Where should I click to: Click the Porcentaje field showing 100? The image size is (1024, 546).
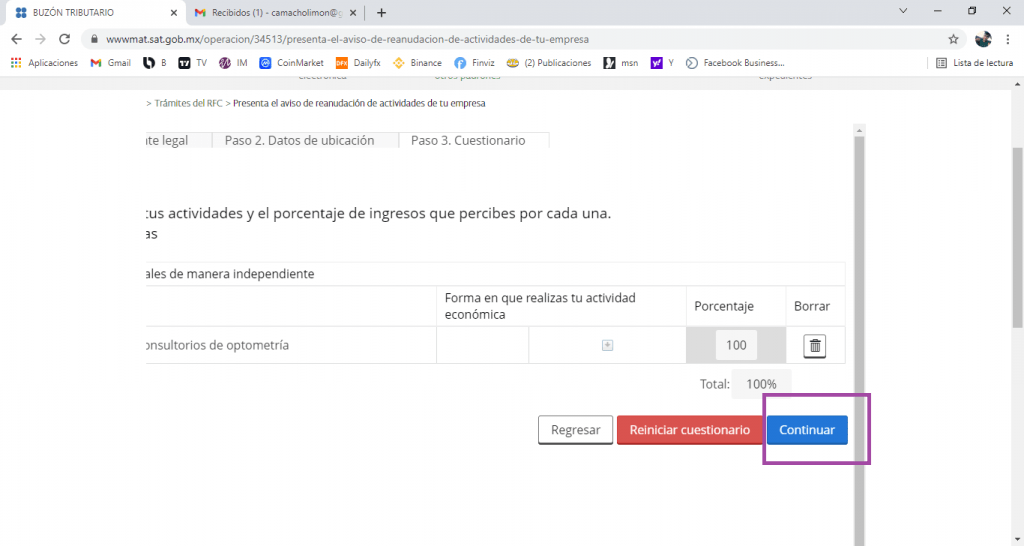click(736, 345)
